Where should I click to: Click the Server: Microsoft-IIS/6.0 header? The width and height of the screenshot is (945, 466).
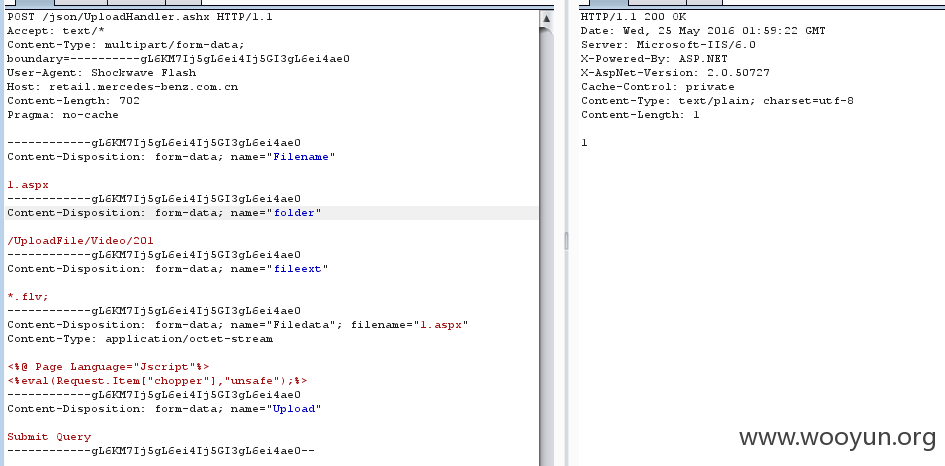click(x=668, y=45)
